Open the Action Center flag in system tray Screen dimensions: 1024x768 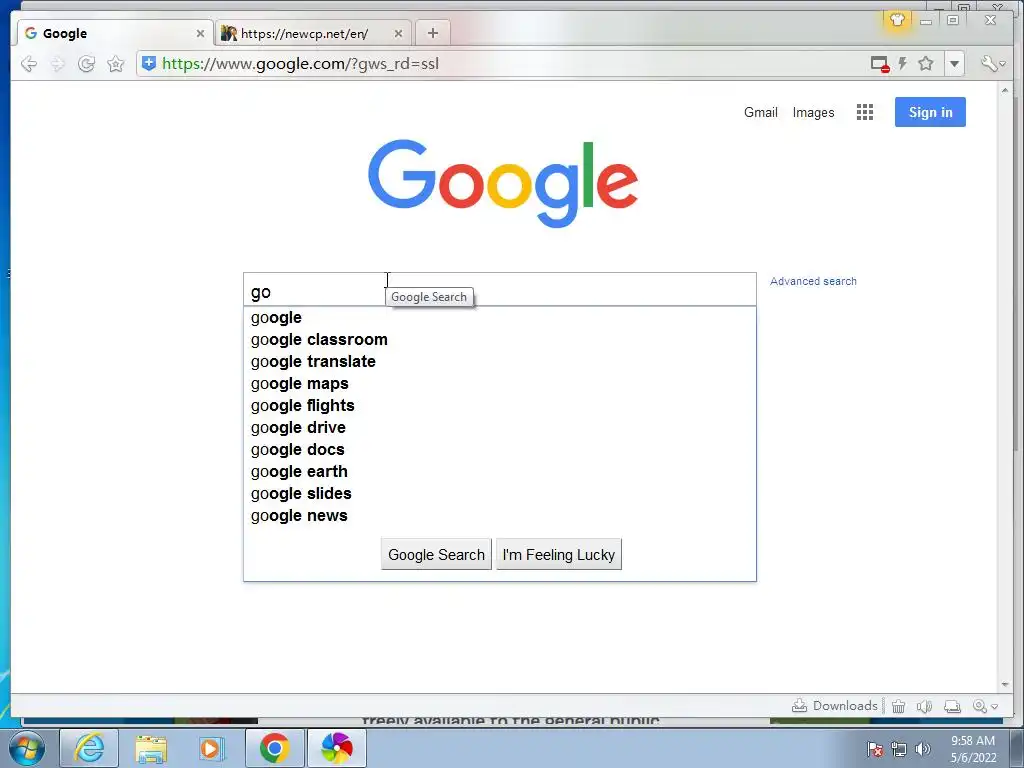pyautogui.click(x=875, y=749)
